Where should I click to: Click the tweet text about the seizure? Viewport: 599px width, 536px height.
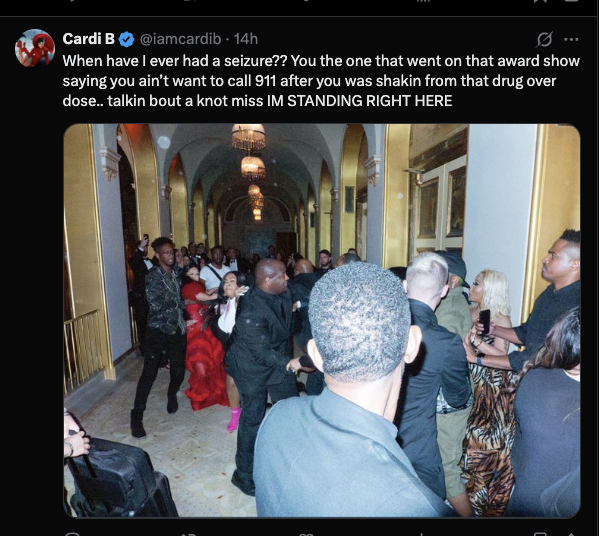(x=321, y=81)
